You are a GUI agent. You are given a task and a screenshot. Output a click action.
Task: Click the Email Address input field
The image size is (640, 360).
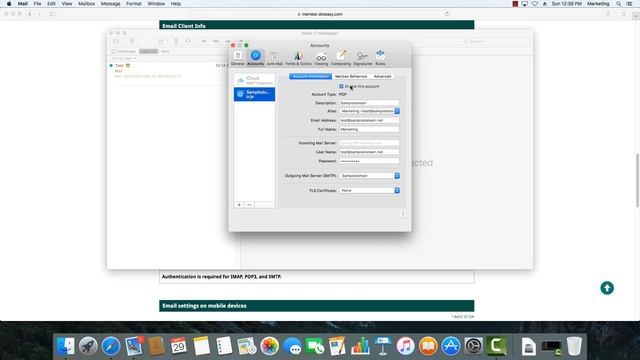[369, 120]
